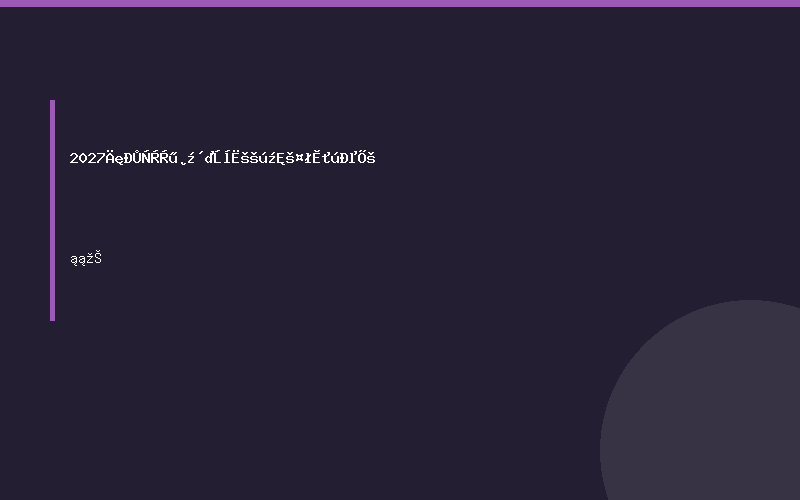Image resolution: width=800 pixels, height=500 pixels.
Task: Click the slide title starting with 2027
Action: coord(222,158)
